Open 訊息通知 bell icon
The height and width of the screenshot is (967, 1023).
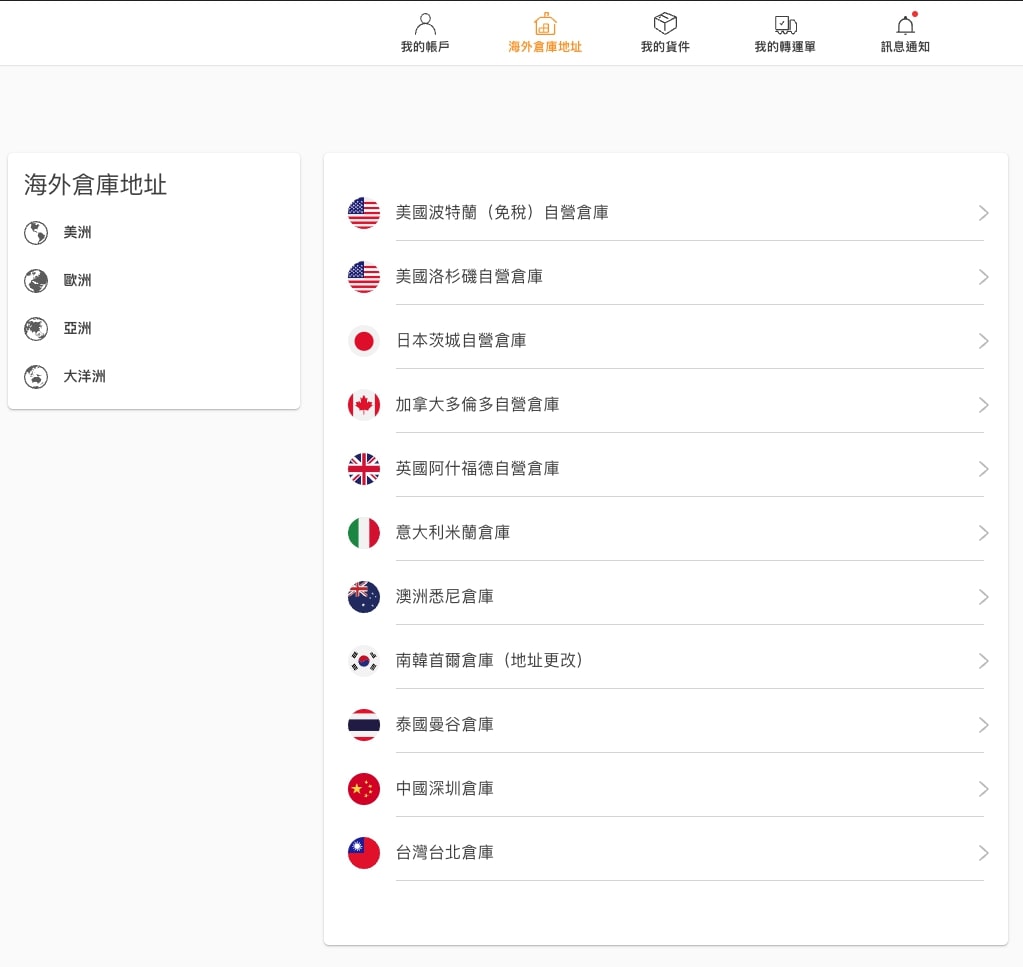pos(905,25)
